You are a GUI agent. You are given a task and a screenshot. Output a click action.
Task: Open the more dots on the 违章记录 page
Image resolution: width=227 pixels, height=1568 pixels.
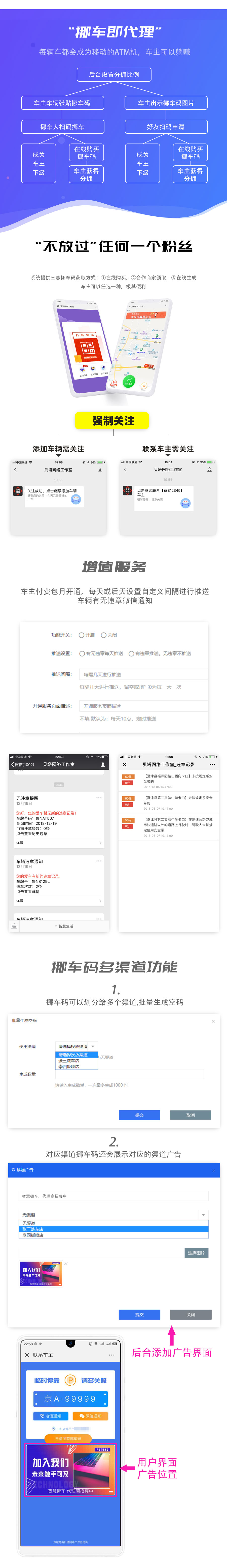coord(212,765)
